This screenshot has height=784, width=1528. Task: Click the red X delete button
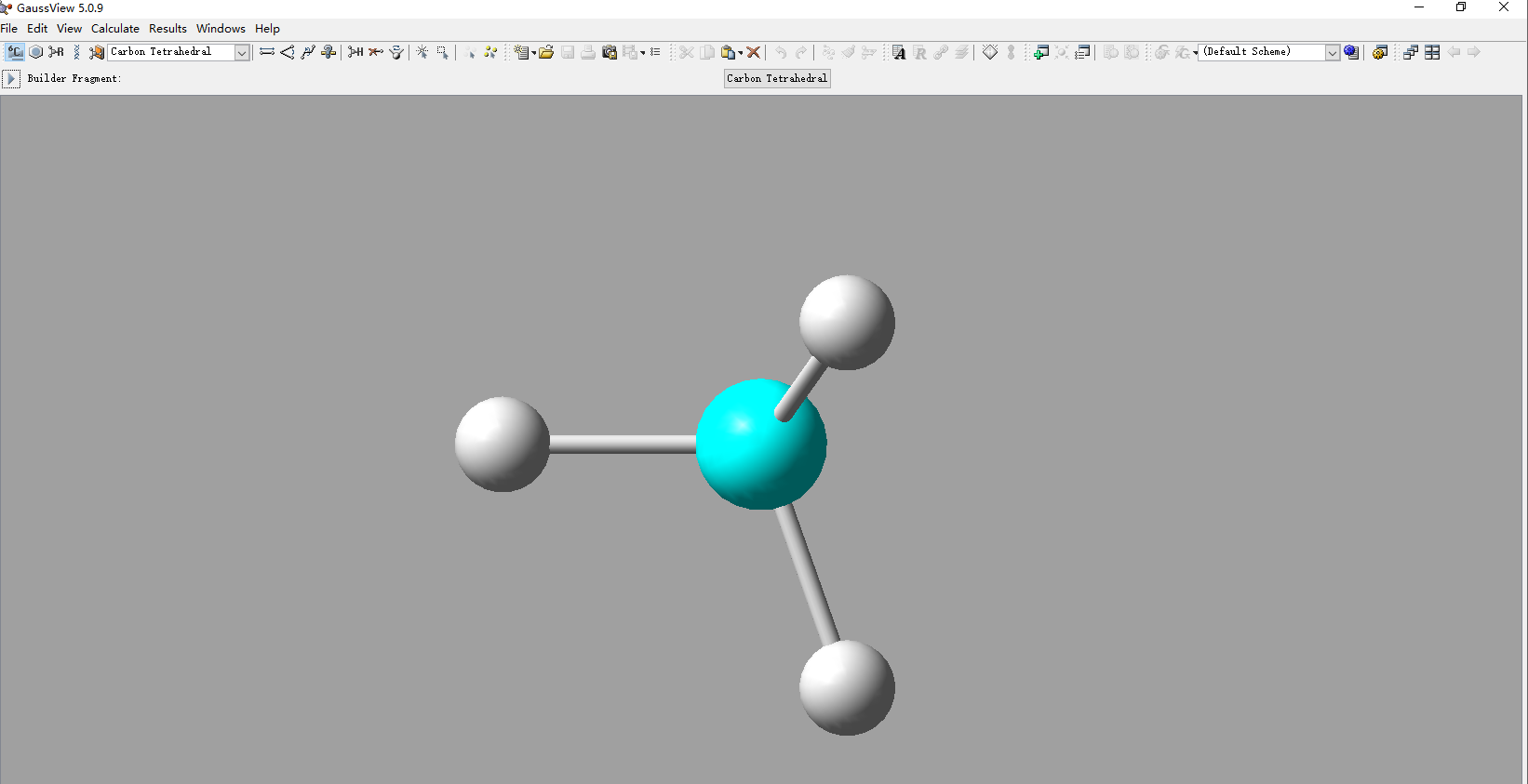pyautogui.click(x=754, y=52)
